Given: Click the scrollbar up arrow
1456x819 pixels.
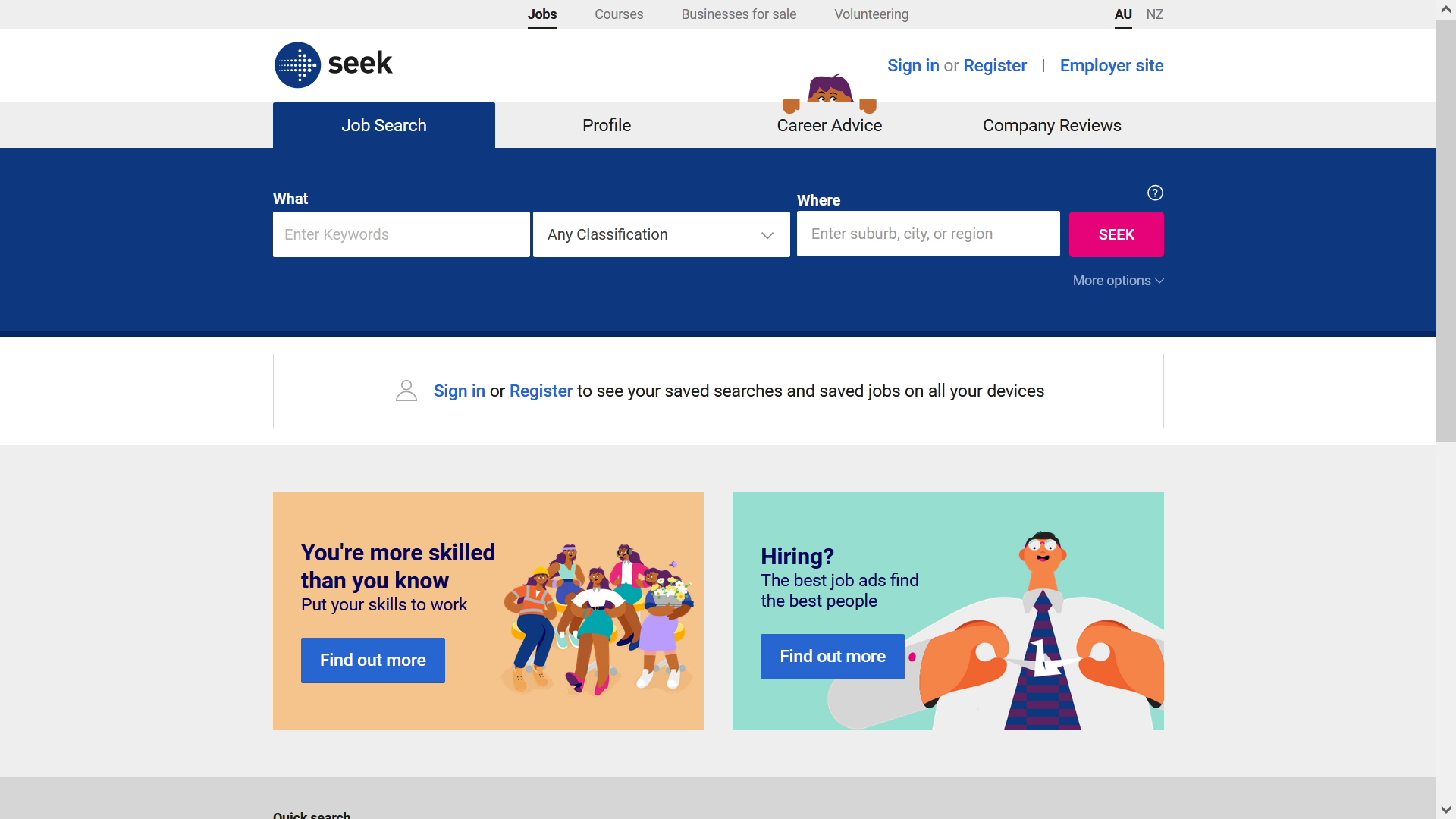Looking at the screenshot, I should pyautogui.click(x=1446, y=10).
